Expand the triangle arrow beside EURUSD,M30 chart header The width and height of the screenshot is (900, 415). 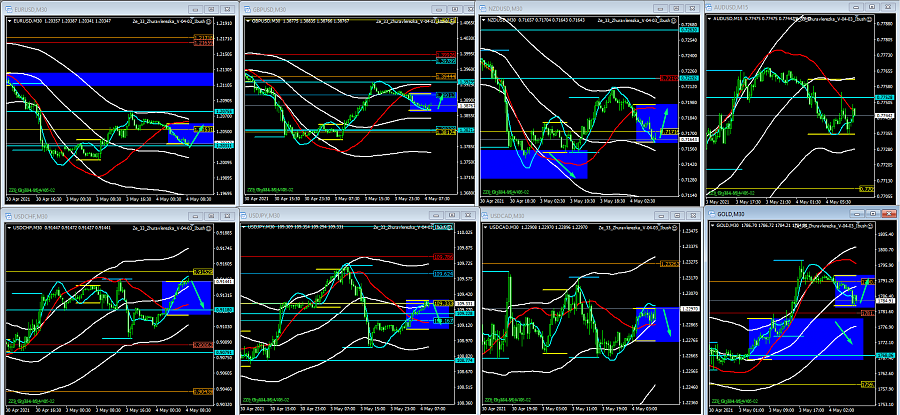pos(9,21)
